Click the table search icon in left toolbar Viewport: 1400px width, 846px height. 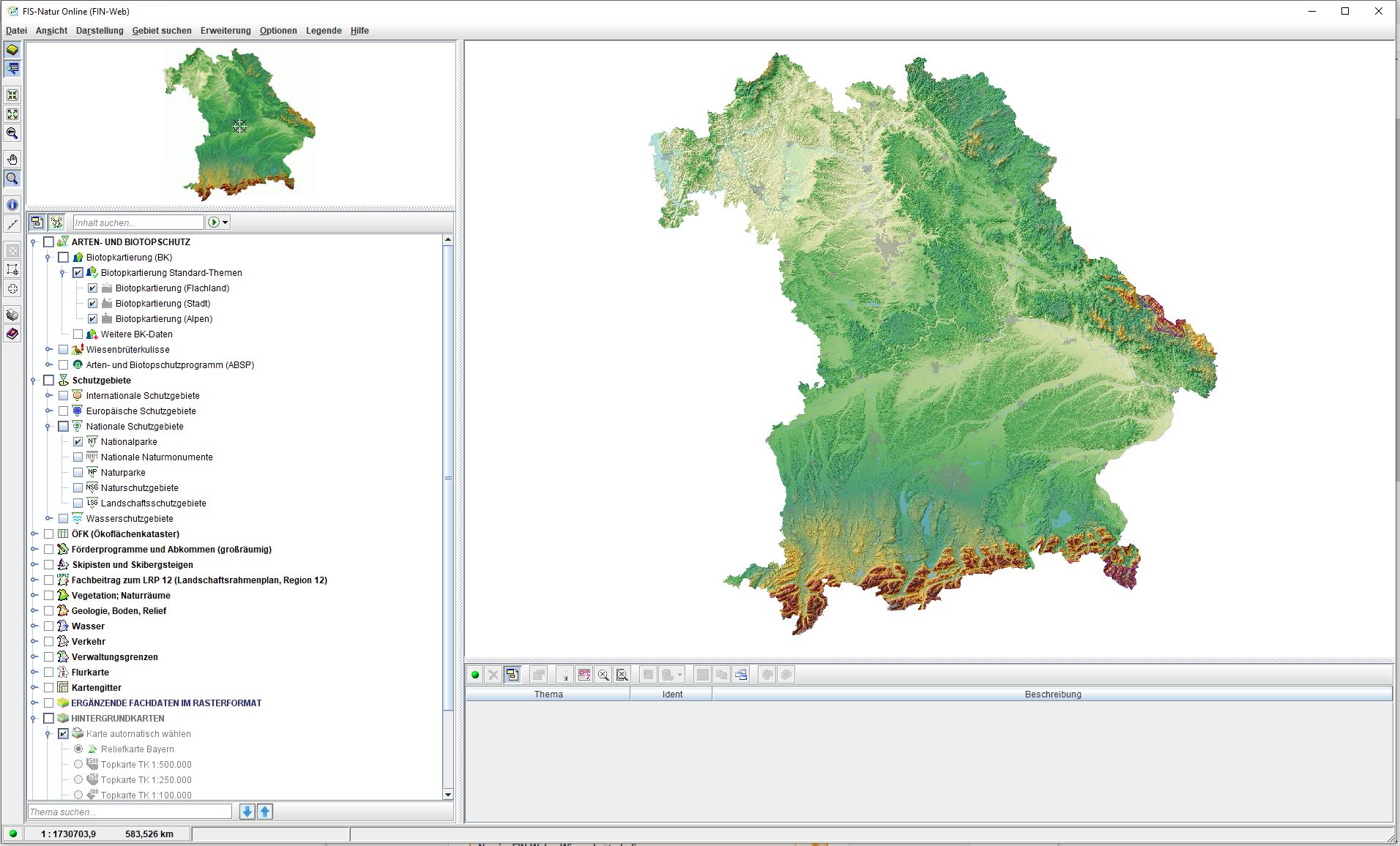[12, 69]
